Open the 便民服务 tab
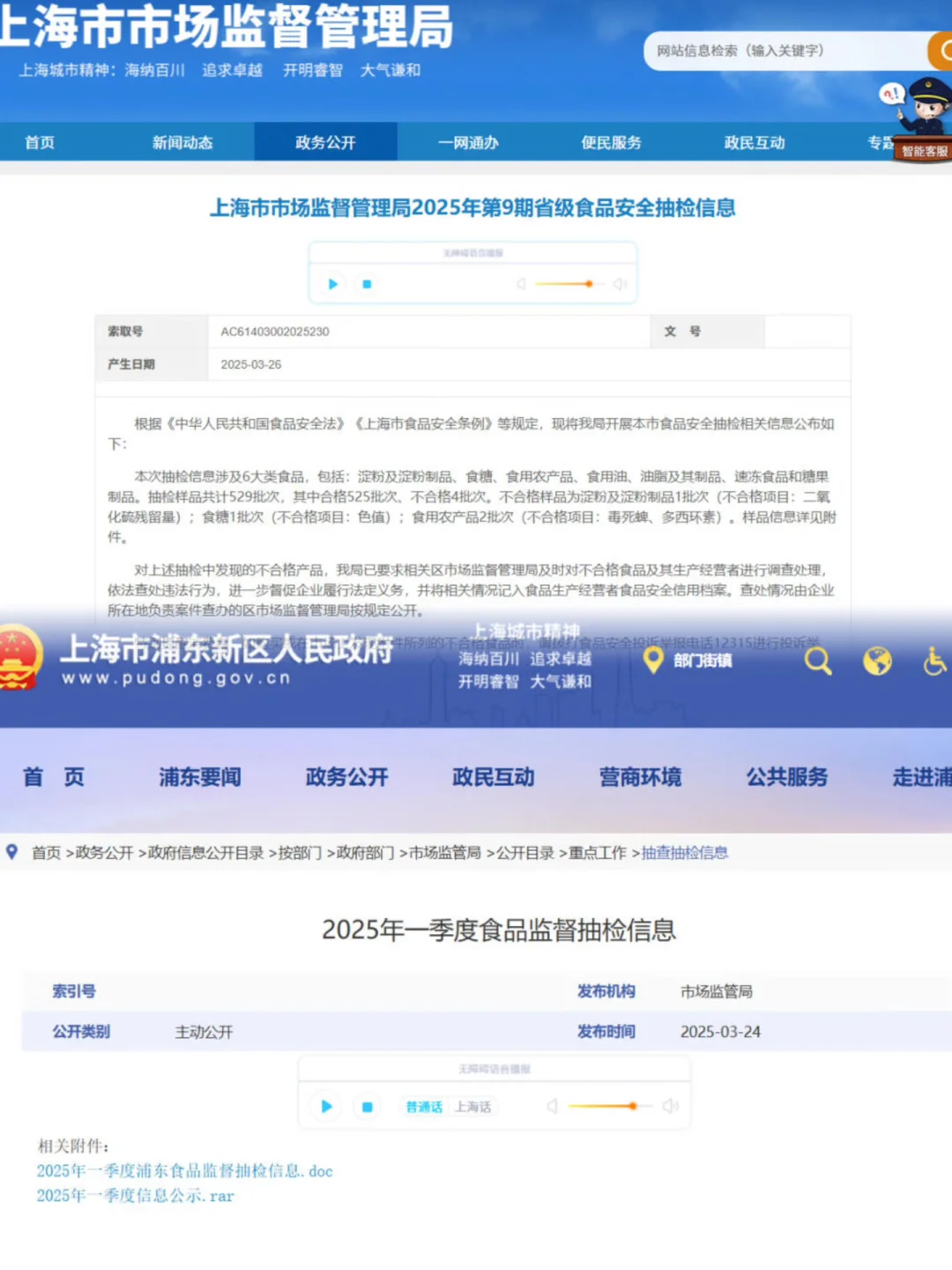 coord(611,142)
